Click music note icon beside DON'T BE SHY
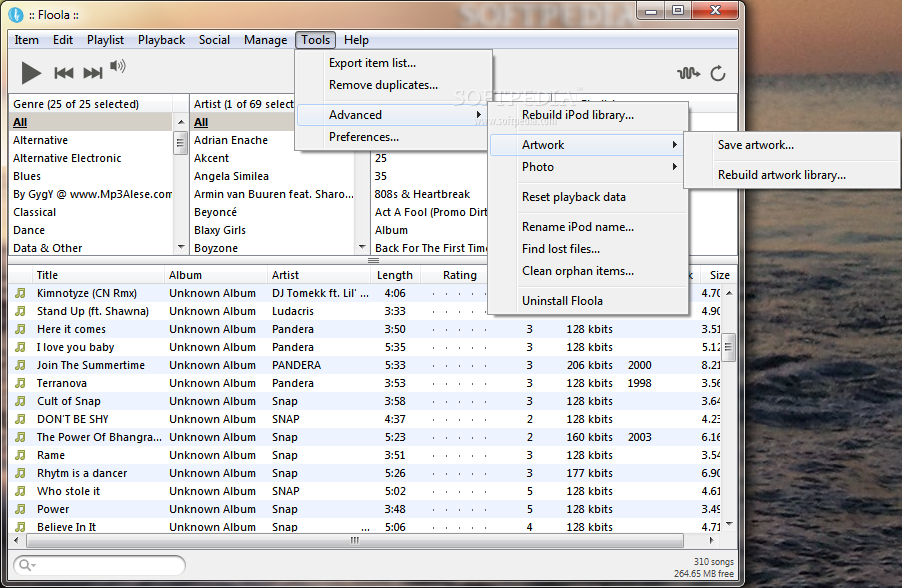 (20, 419)
